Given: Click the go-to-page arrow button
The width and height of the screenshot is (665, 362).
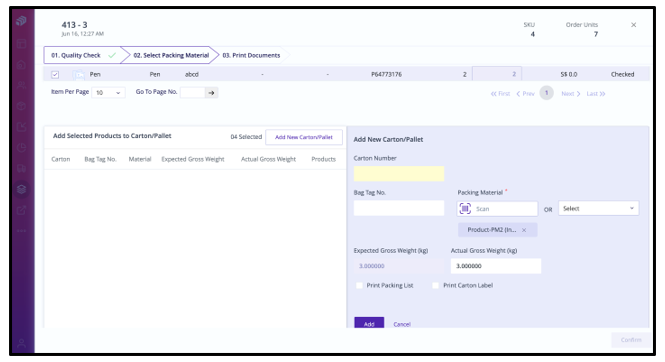Looking at the screenshot, I should tap(211, 92).
